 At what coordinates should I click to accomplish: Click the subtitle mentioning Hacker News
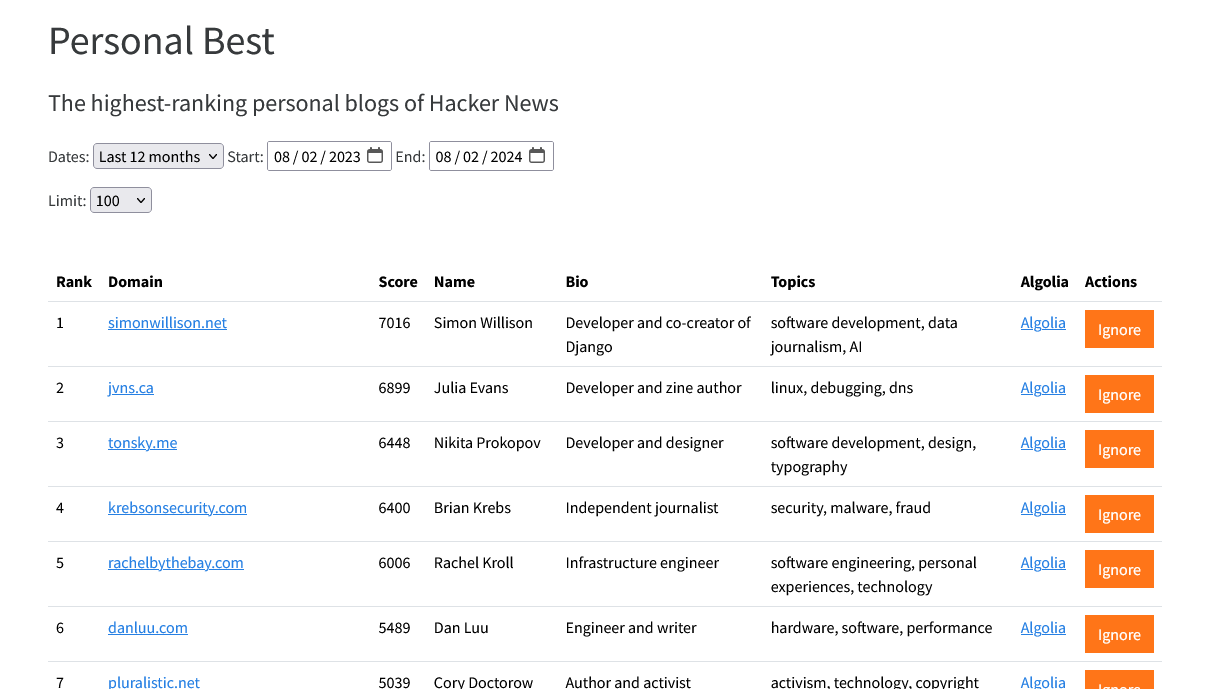303,103
